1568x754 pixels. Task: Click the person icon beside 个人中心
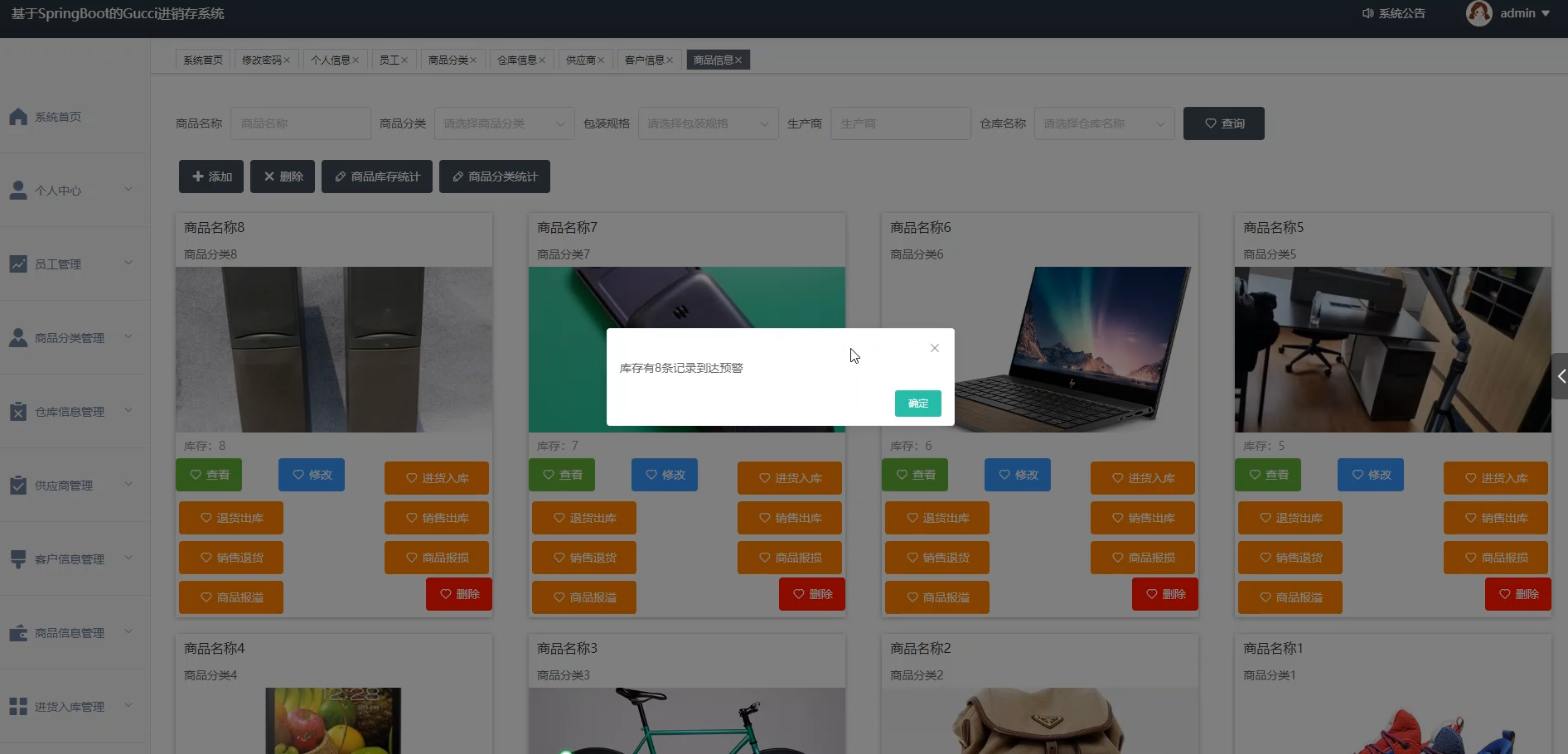(18, 191)
